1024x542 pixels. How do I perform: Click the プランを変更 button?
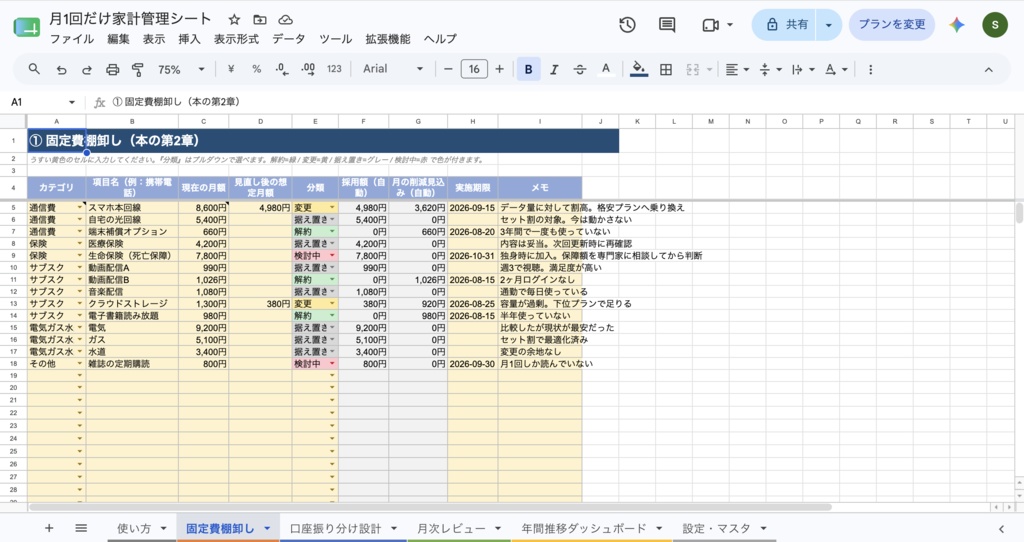coord(891,25)
